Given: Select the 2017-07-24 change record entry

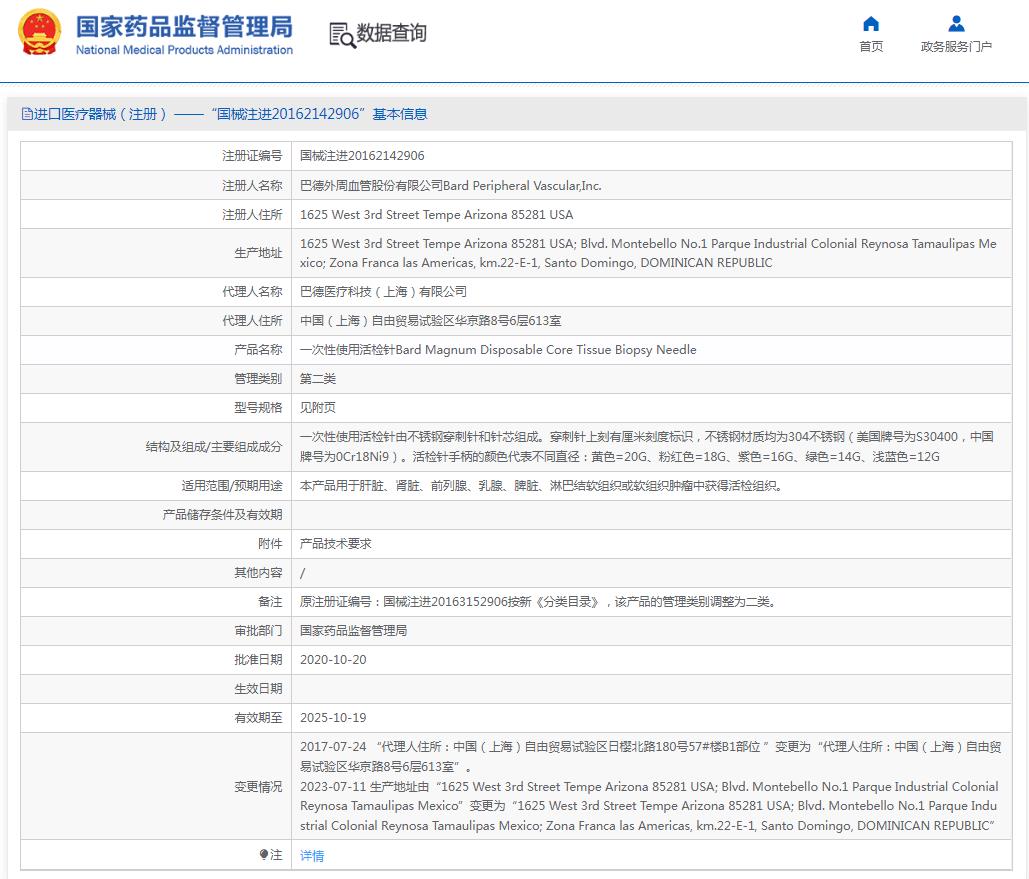Looking at the screenshot, I should pyautogui.click(x=651, y=756).
